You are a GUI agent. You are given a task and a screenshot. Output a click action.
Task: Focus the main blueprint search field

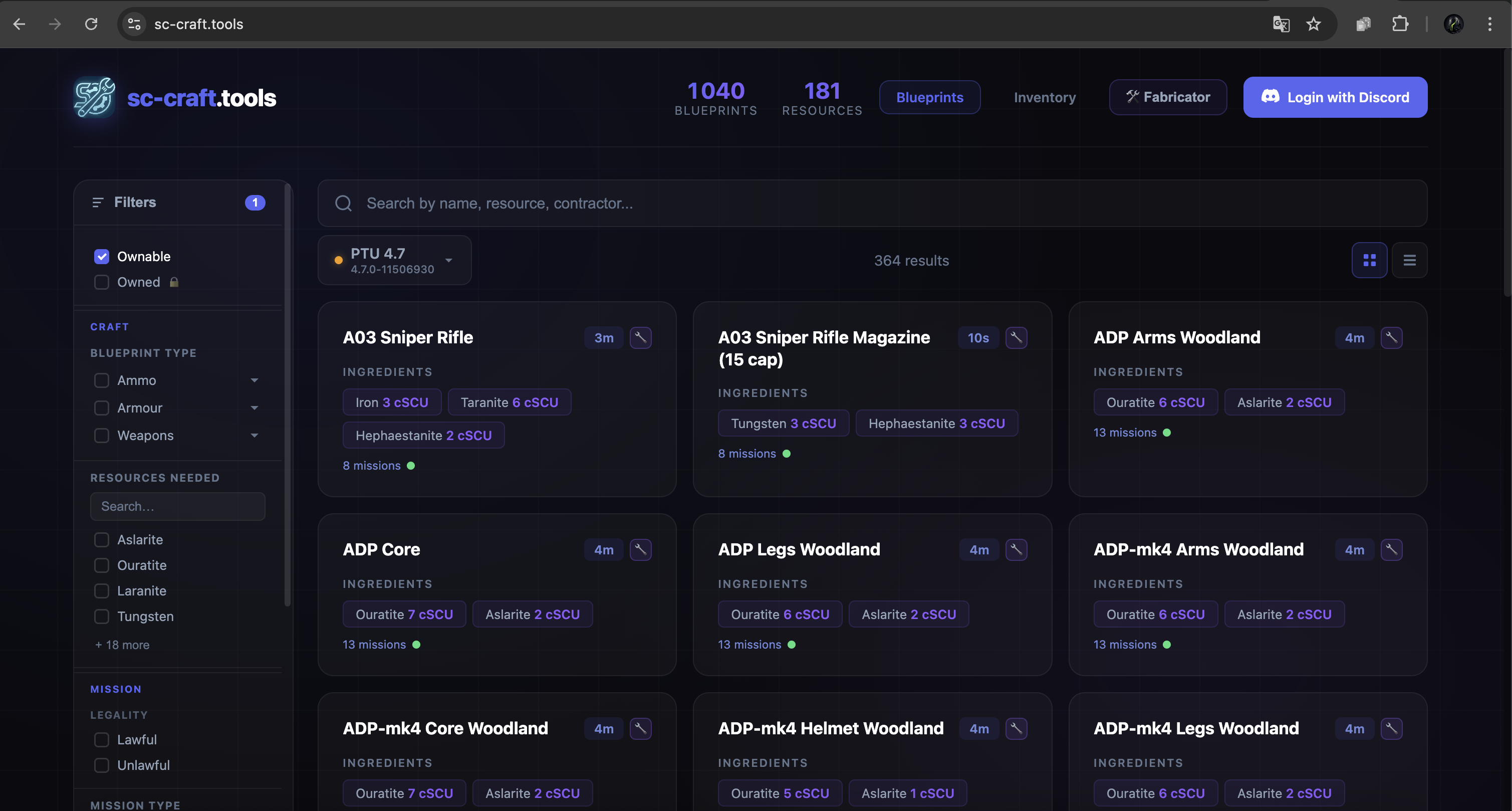pyautogui.click(x=872, y=203)
